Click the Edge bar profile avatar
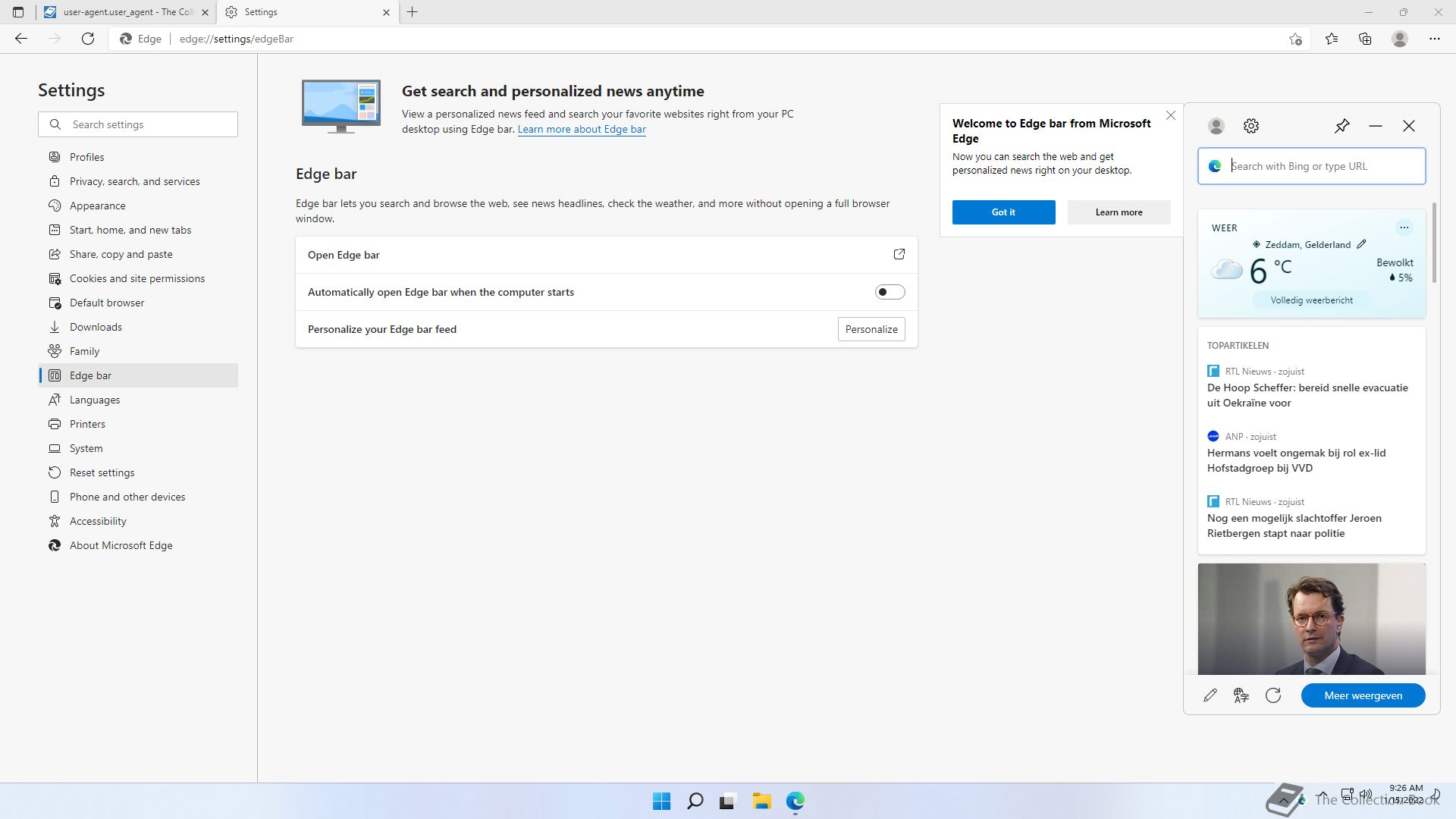The height and width of the screenshot is (819, 1456). click(1216, 126)
